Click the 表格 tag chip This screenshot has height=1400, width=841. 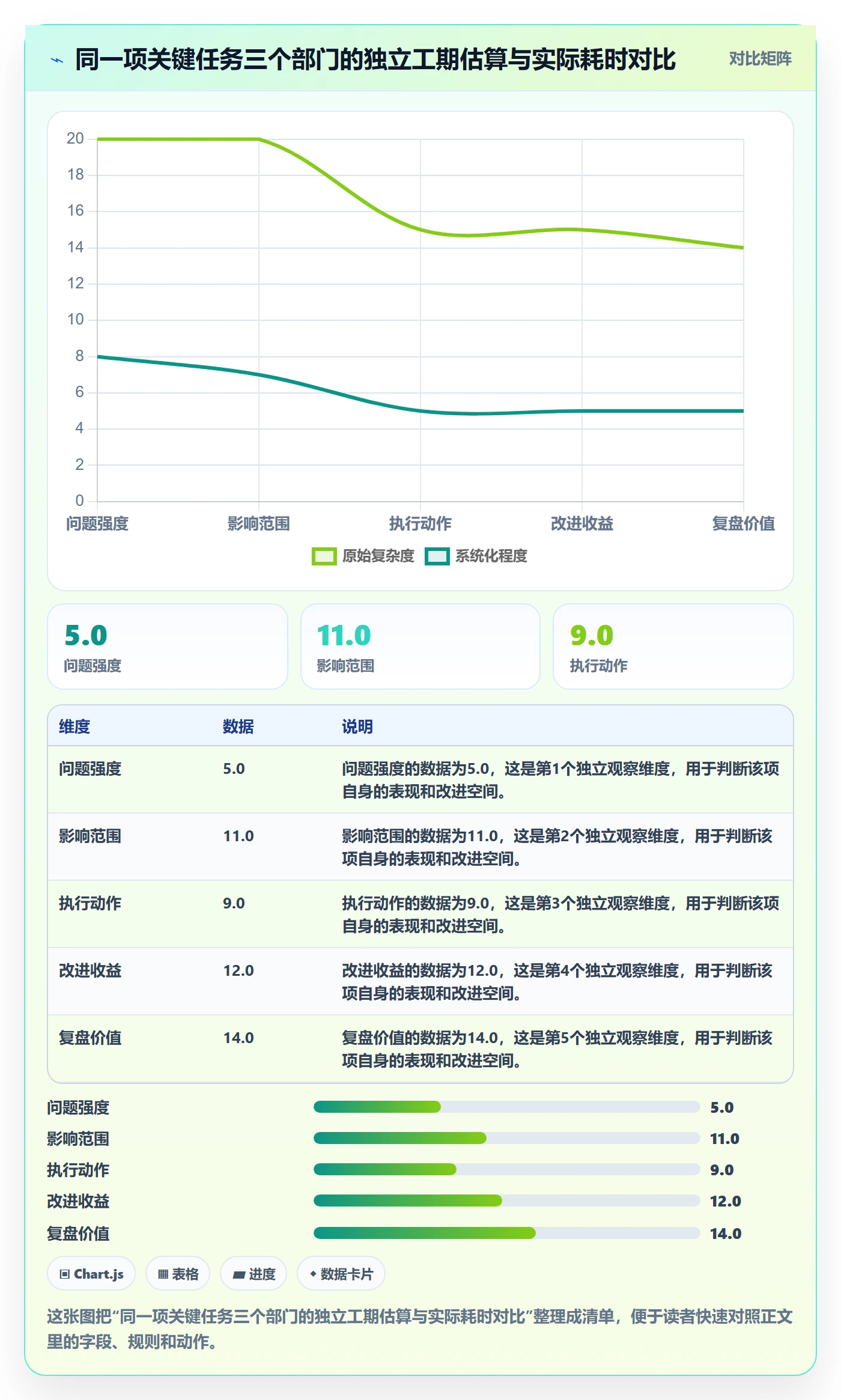tap(178, 1274)
